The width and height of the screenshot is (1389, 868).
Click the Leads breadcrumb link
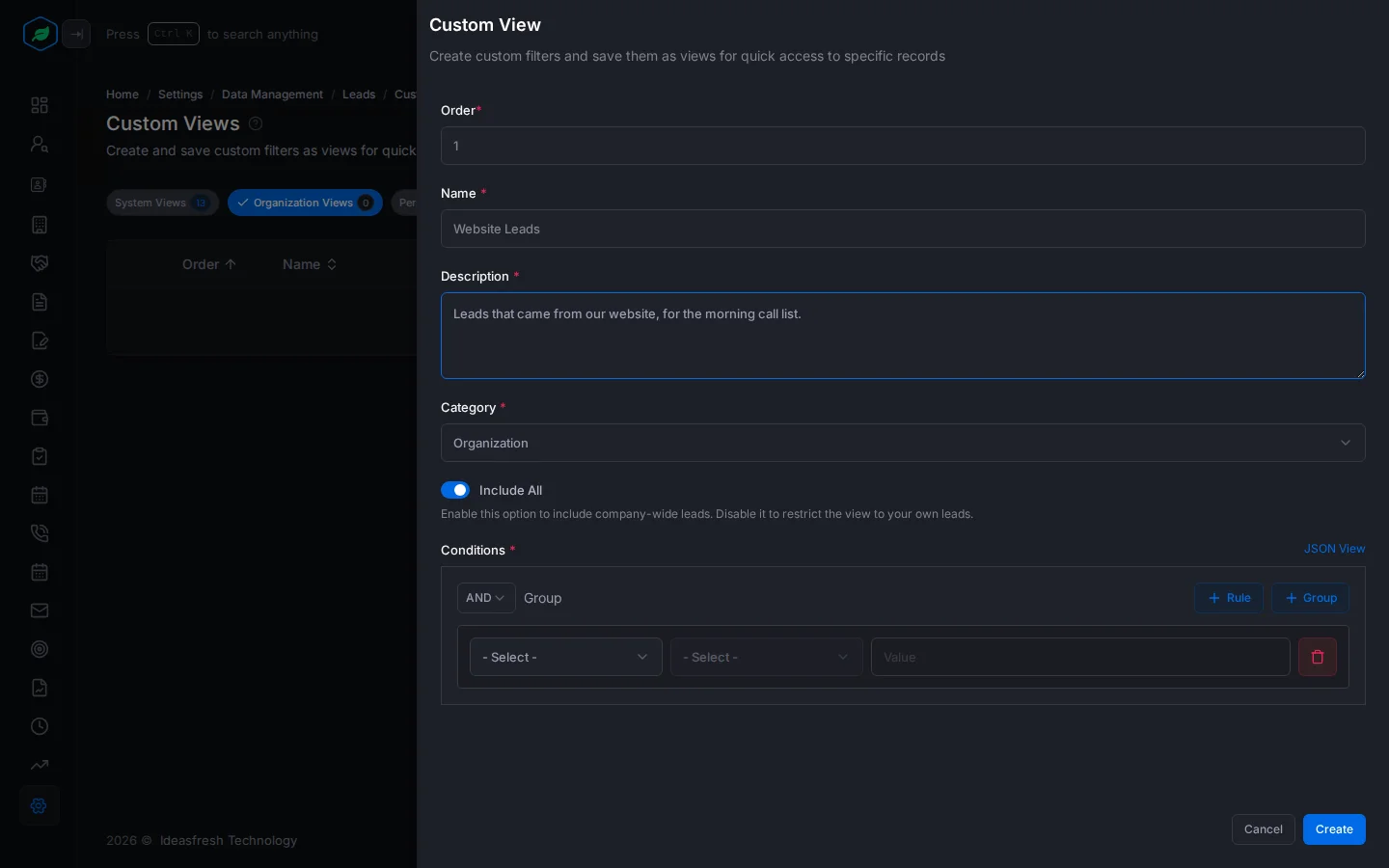pos(359,95)
